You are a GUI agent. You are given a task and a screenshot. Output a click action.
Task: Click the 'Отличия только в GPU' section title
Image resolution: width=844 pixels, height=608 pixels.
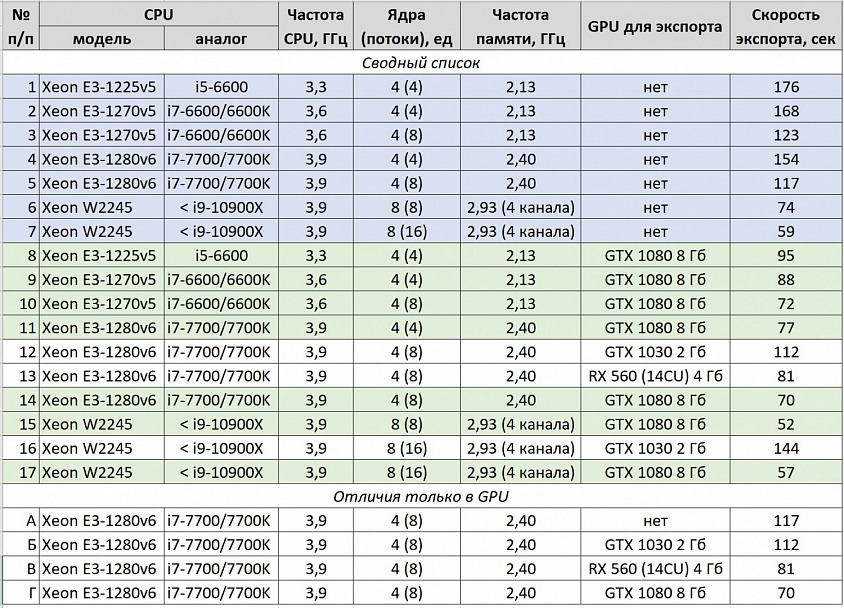[x=422, y=496]
